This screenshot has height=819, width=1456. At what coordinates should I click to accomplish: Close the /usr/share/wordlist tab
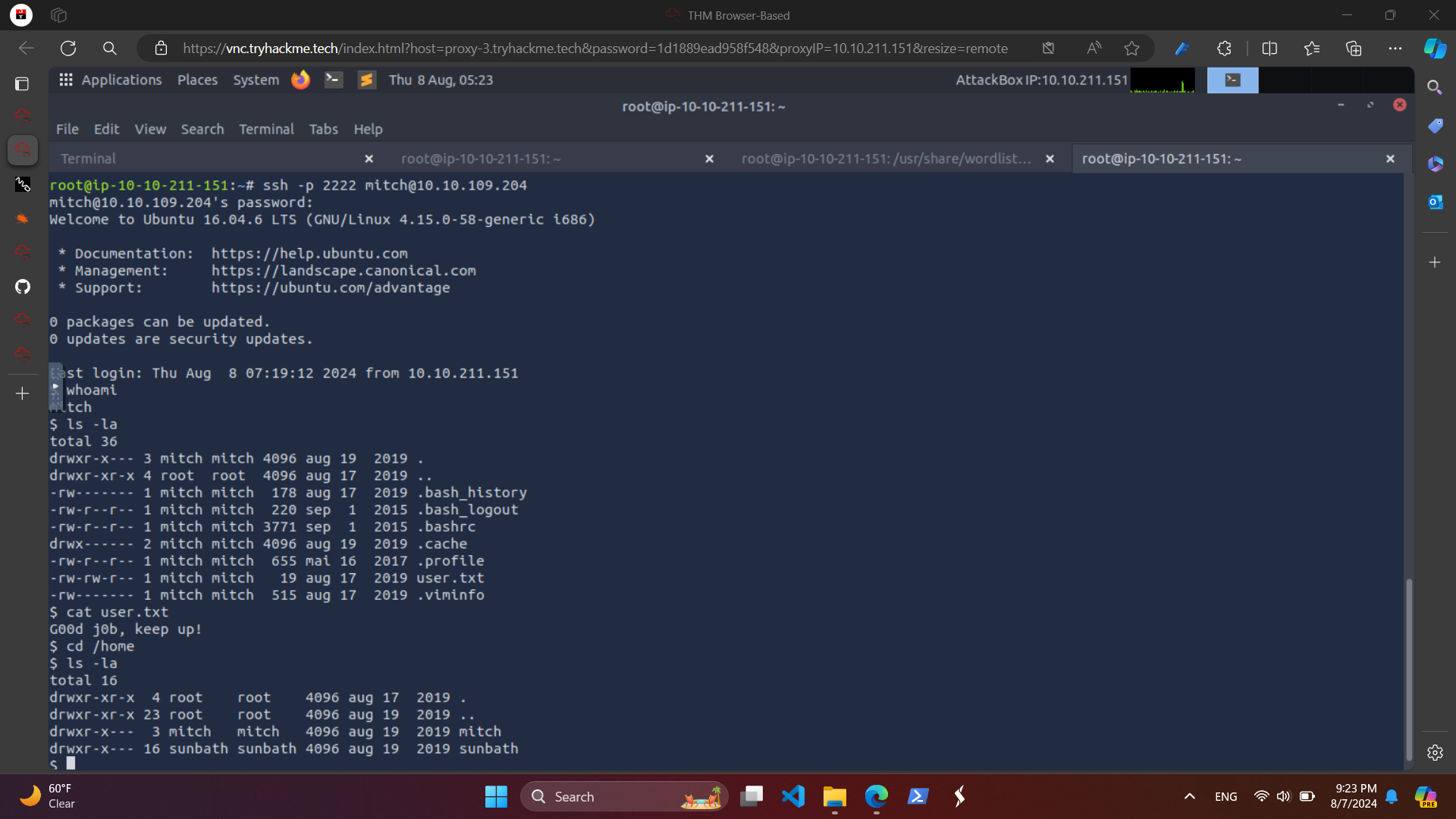(1050, 158)
